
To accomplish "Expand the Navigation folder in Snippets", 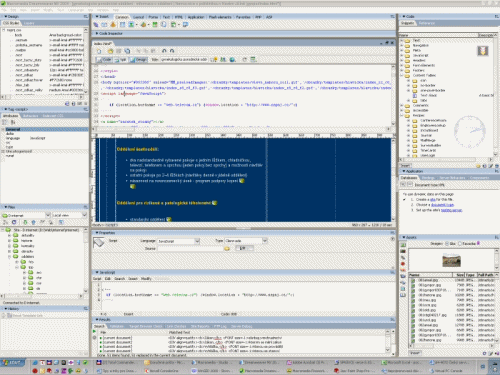I will 402,45.
